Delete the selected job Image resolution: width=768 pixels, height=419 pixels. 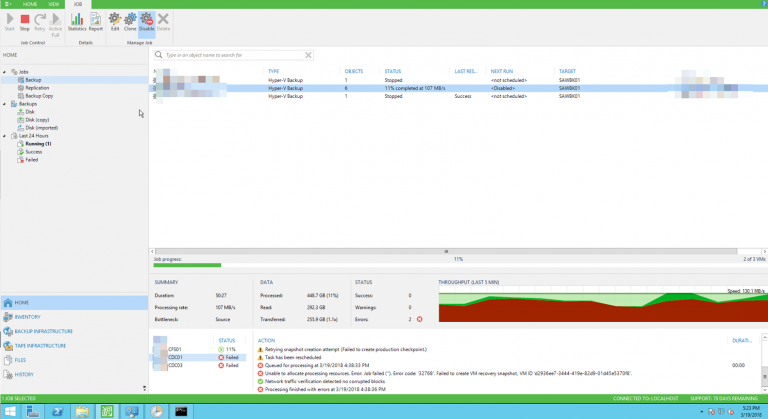tap(163, 23)
